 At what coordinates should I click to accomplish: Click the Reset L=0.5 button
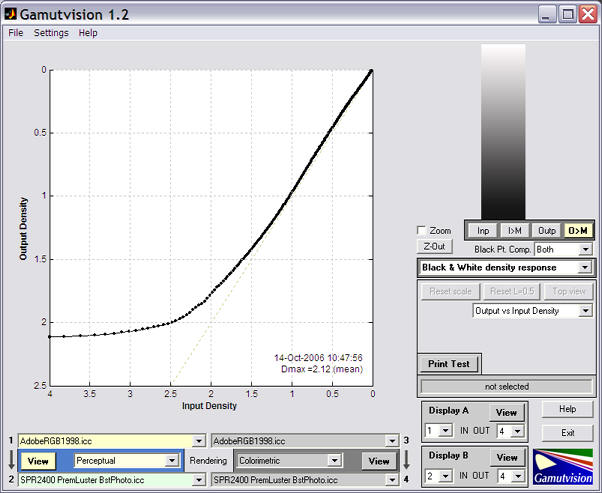(512, 291)
